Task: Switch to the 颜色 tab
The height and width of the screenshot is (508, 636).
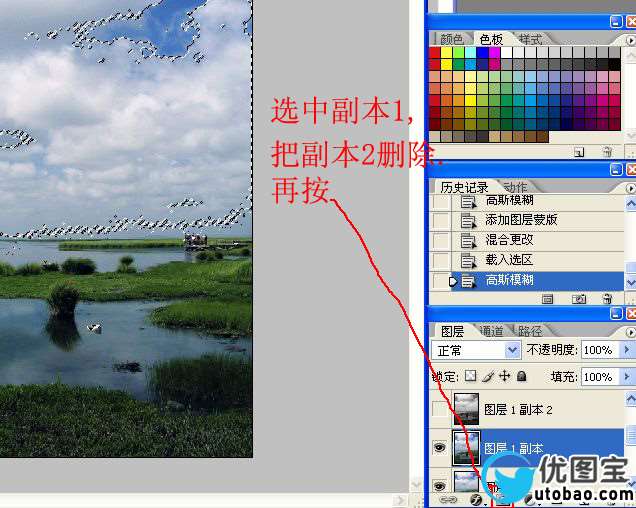Action: pyautogui.click(x=451, y=39)
